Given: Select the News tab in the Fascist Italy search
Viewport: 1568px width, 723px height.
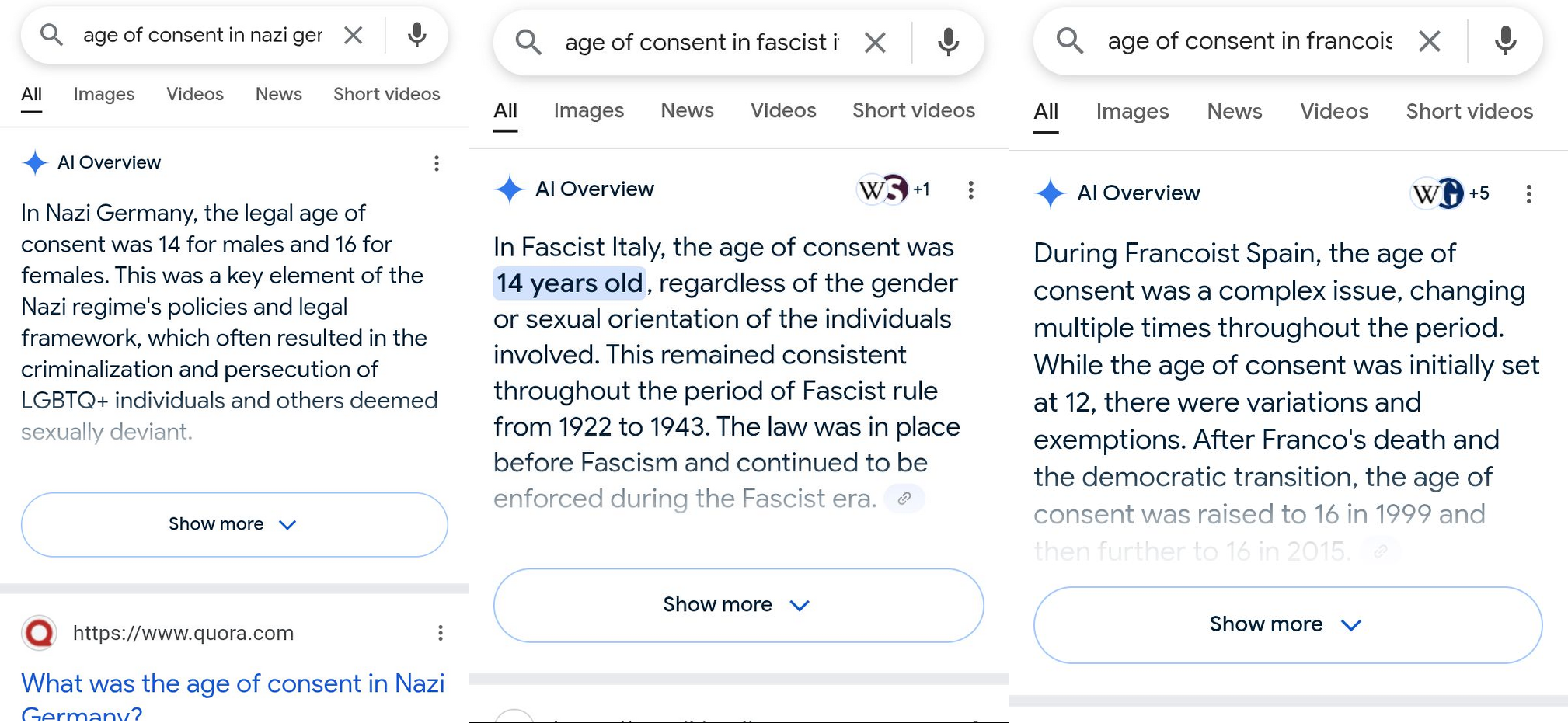Looking at the screenshot, I should click(688, 111).
